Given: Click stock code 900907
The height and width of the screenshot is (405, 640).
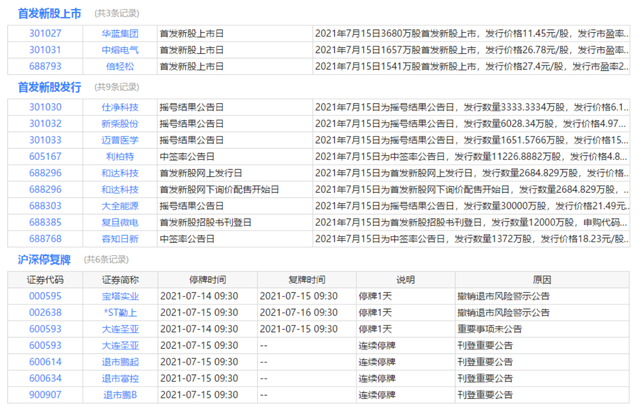Looking at the screenshot, I should (45, 394).
